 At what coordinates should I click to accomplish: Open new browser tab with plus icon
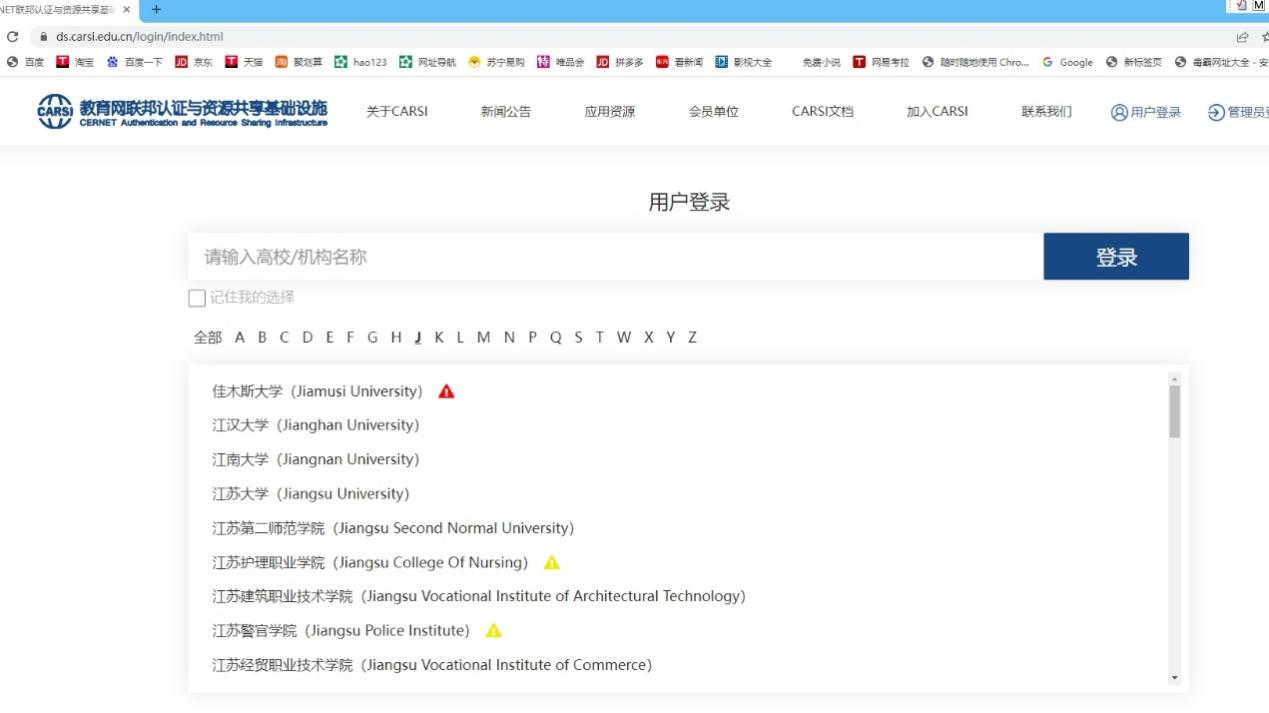pyautogui.click(x=156, y=10)
